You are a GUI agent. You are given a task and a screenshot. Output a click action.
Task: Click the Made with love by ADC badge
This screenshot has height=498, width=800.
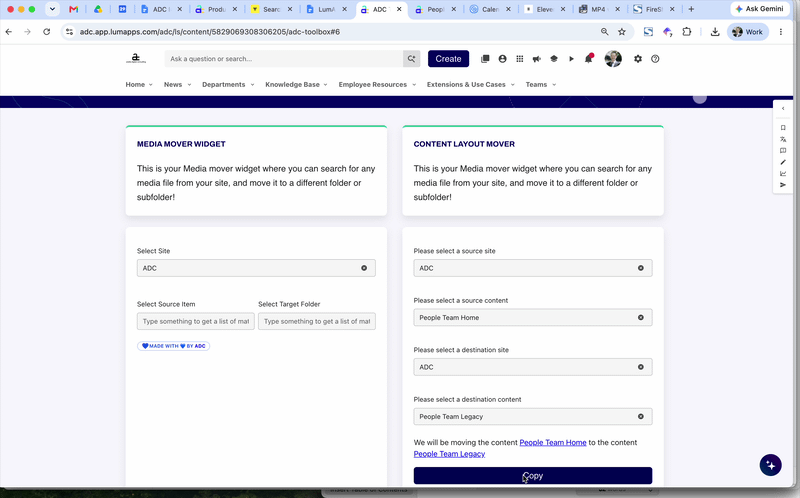(173, 346)
